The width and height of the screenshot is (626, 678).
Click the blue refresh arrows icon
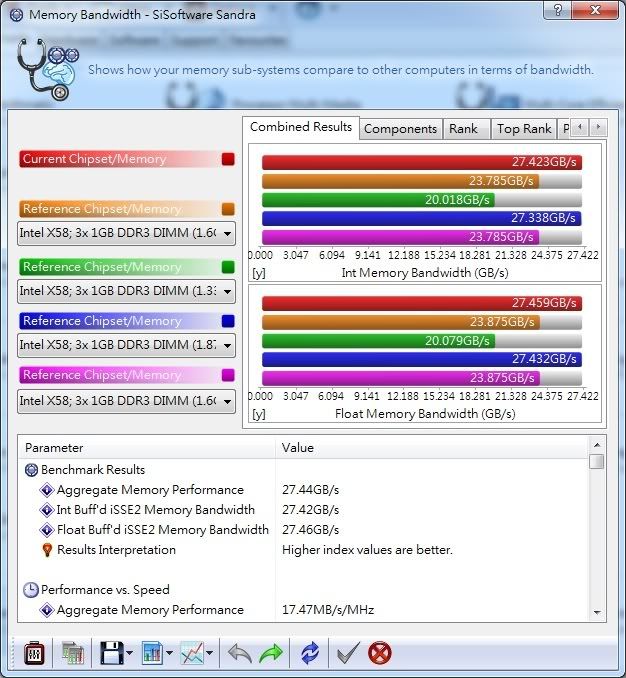pos(310,653)
